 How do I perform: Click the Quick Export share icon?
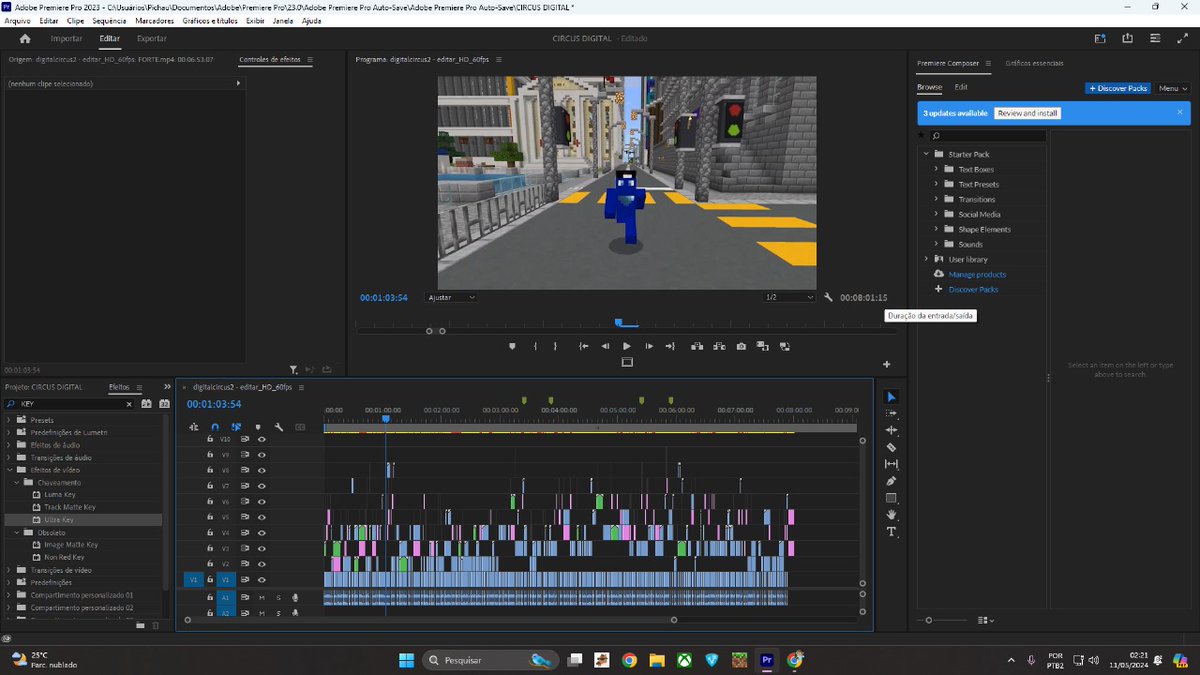[1128, 38]
